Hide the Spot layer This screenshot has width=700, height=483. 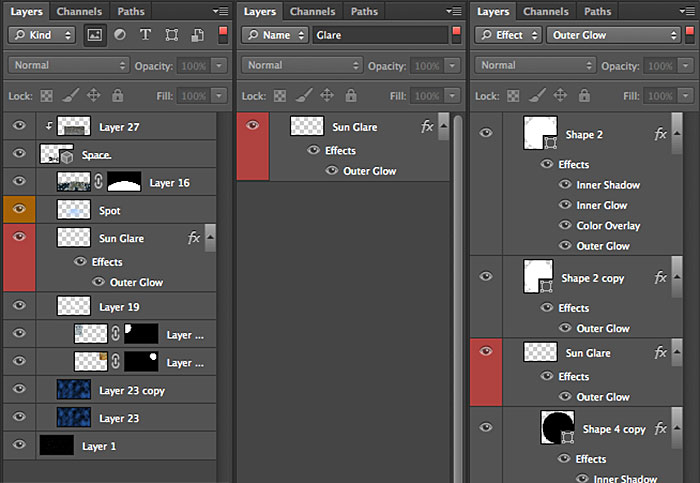tap(19, 209)
